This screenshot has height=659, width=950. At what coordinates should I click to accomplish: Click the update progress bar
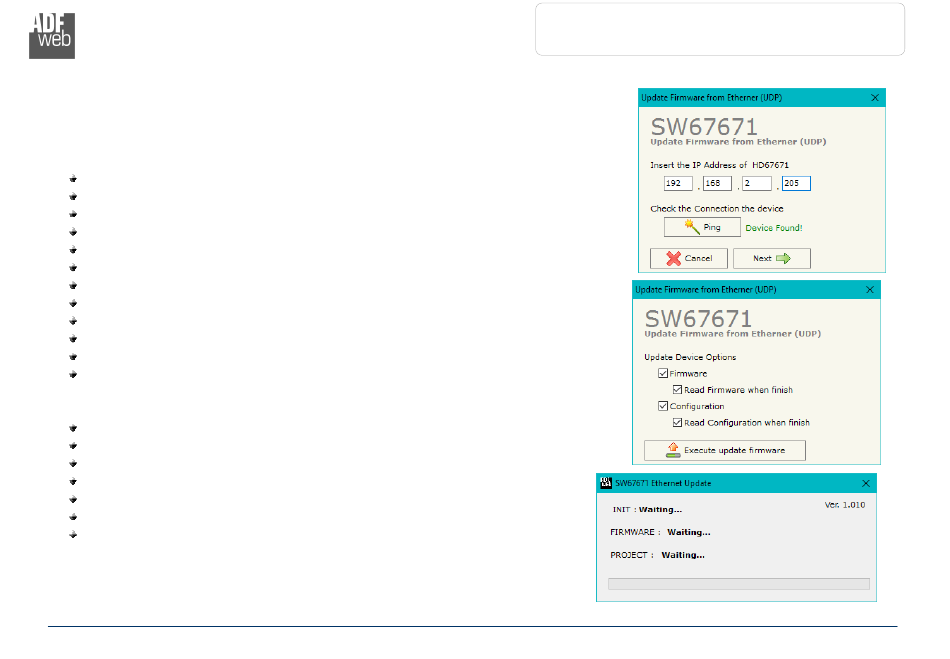coord(739,584)
